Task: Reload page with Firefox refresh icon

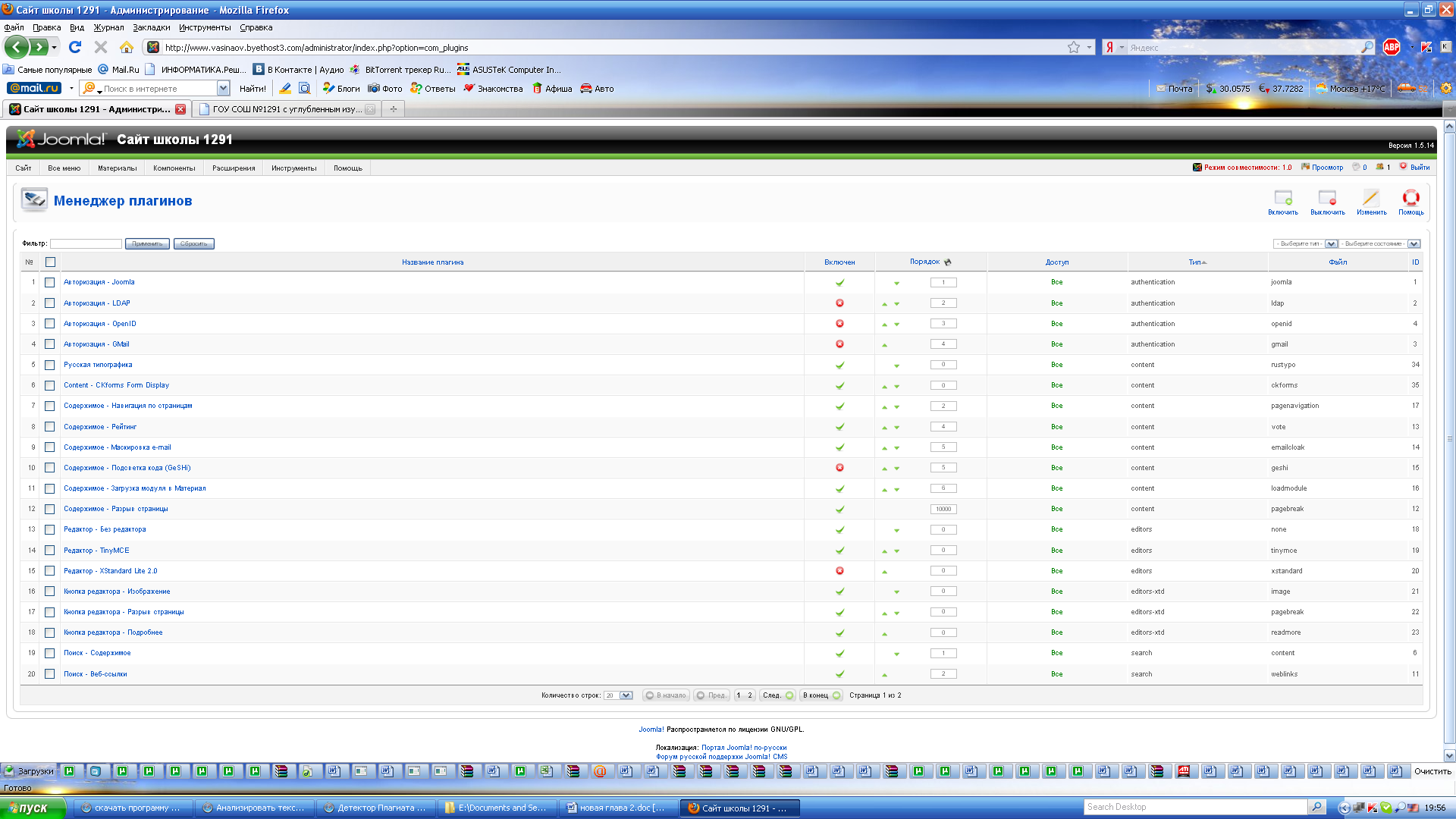Action: (x=75, y=47)
